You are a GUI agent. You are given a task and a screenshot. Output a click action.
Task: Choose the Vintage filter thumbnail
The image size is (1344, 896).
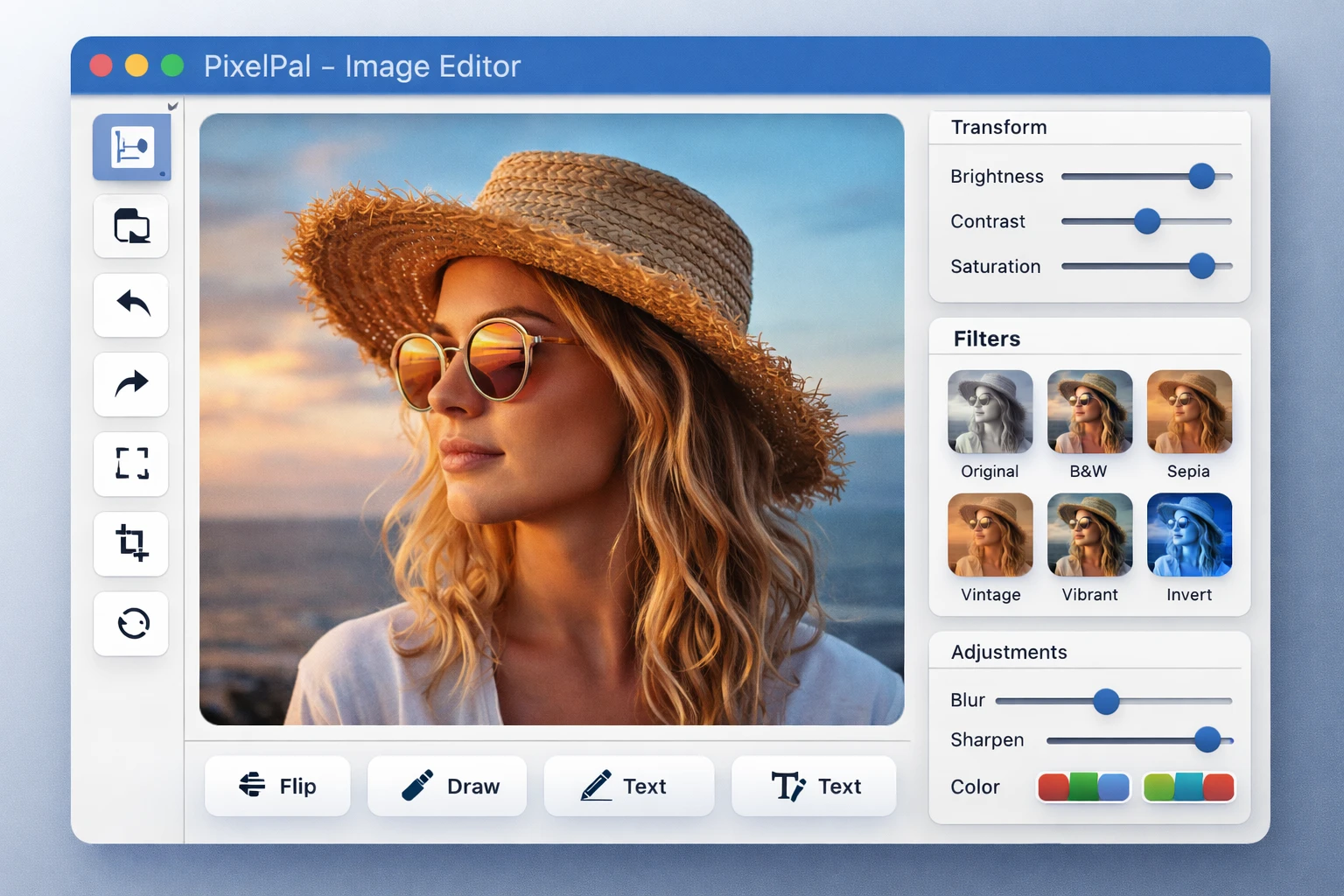click(x=990, y=535)
